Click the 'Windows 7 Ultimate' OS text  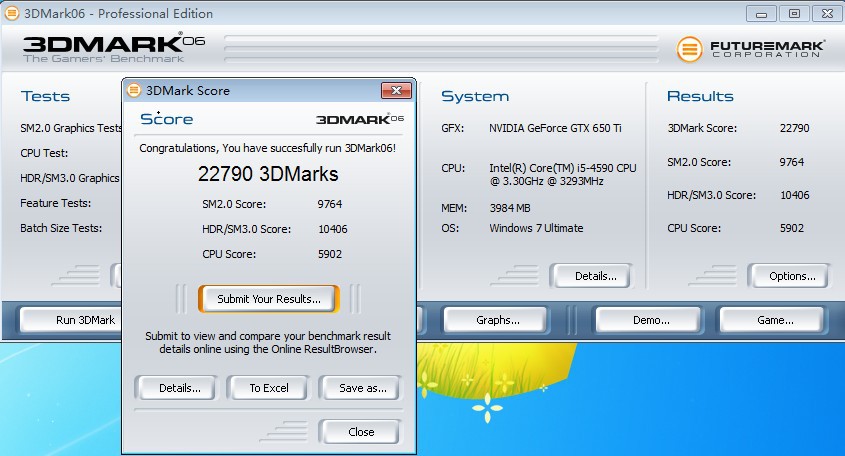[x=536, y=228]
